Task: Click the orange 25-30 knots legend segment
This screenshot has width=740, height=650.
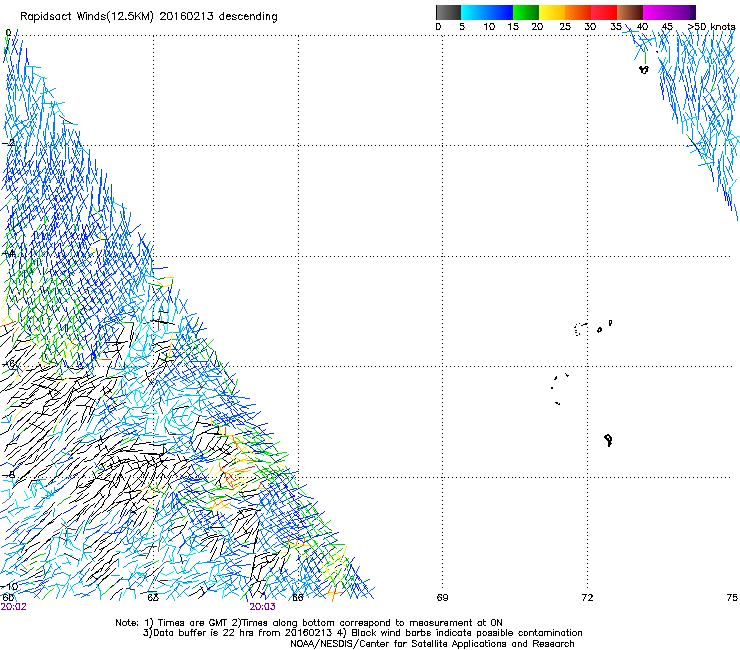Action: [x=578, y=12]
